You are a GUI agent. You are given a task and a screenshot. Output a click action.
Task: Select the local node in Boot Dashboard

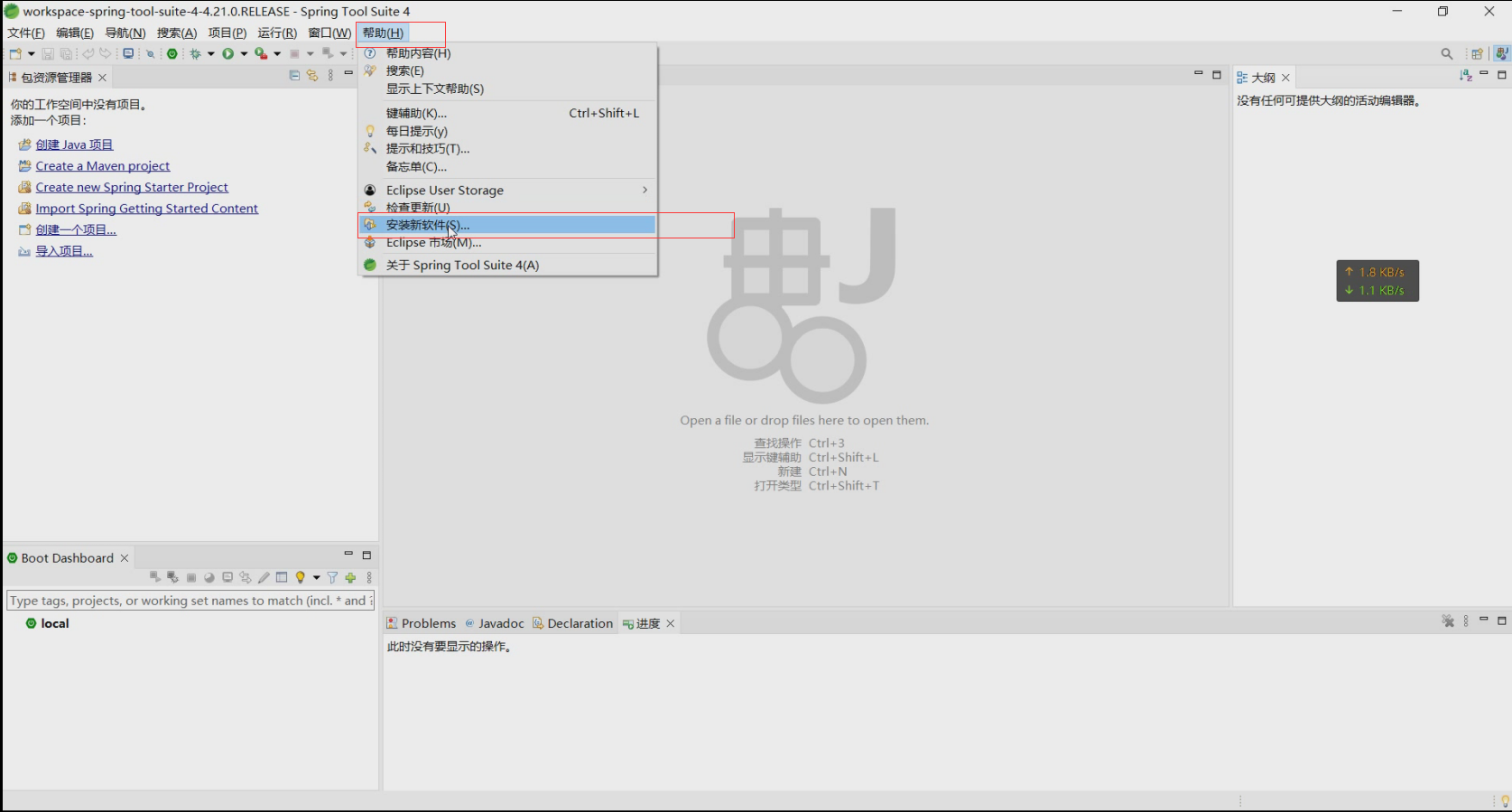click(x=55, y=623)
